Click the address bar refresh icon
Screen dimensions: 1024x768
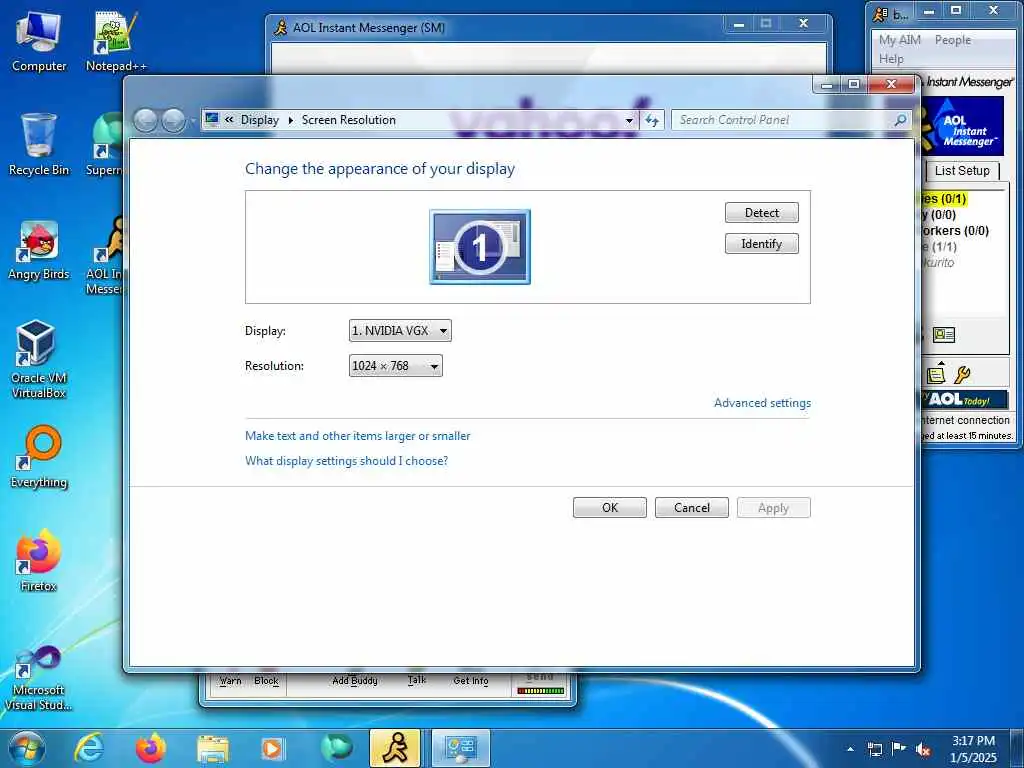(x=652, y=120)
